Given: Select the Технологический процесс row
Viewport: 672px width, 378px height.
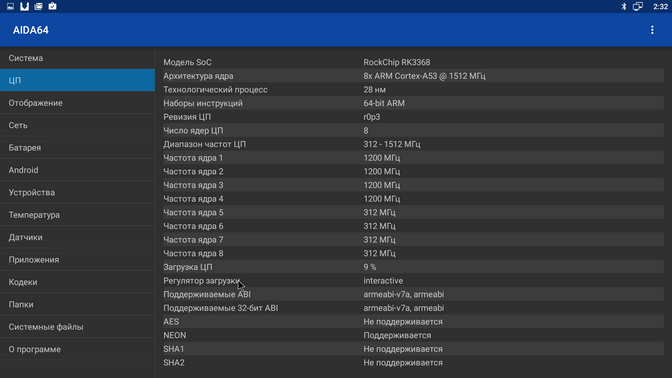Looking at the screenshot, I should [413, 90].
